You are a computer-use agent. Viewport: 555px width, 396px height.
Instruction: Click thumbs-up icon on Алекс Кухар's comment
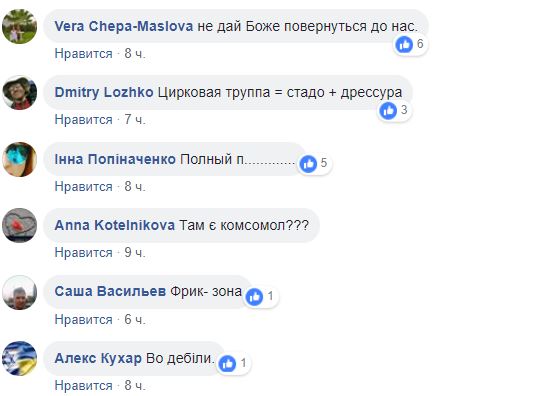point(227,363)
